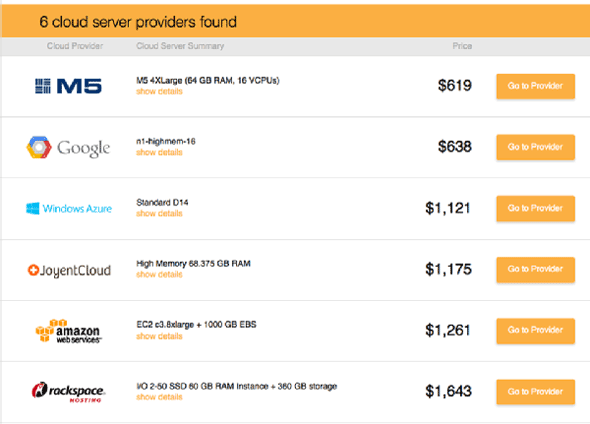Go to Provider for Rackspace I/O 2-50

point(535,392)
